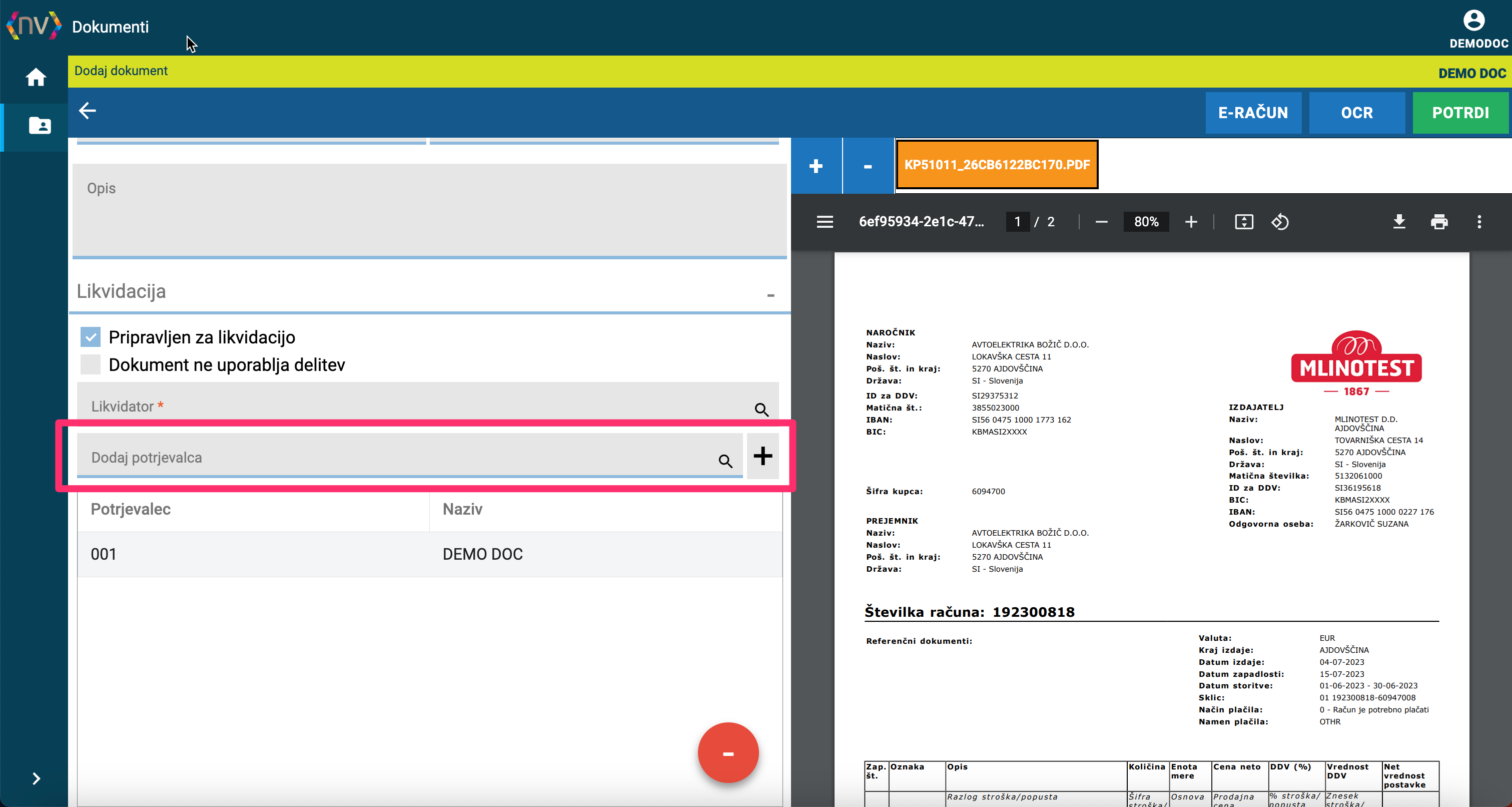Rotate the PDF counterclockwise
This screenshot has height=807, width=1512.
1279,222
